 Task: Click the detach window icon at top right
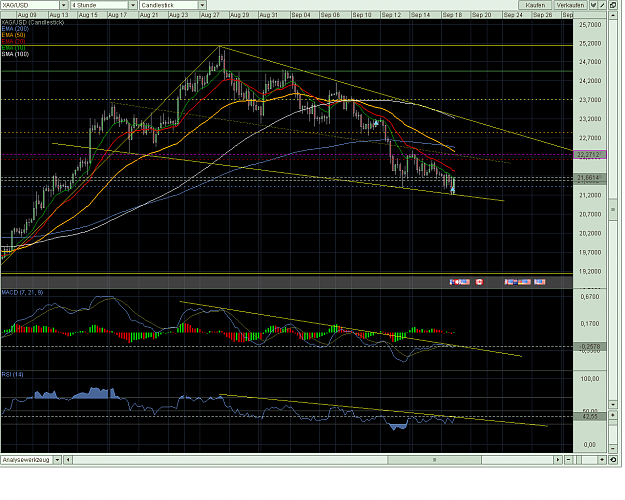[x=613, y=5]
